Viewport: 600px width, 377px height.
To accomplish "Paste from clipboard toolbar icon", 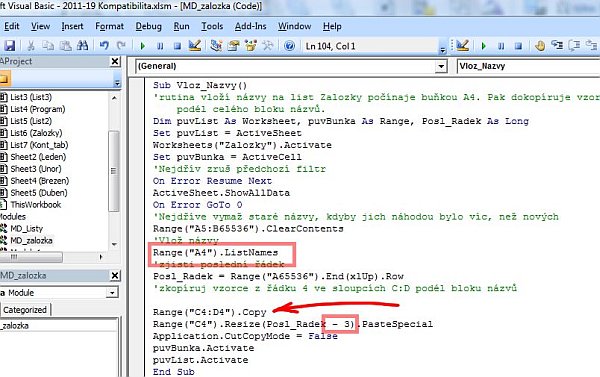I will (65, 46).
